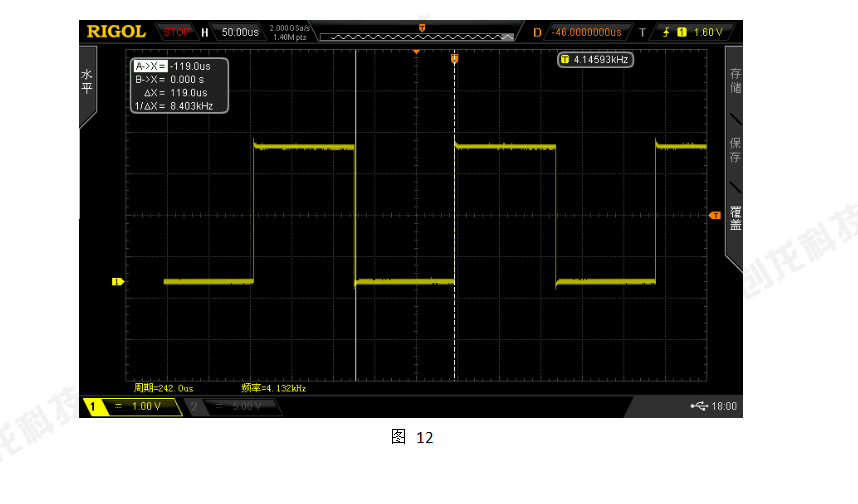This screenshot has width=858, height=504.
Task: Click the trigger source channel 1 badge
Action: click(682, 32)
